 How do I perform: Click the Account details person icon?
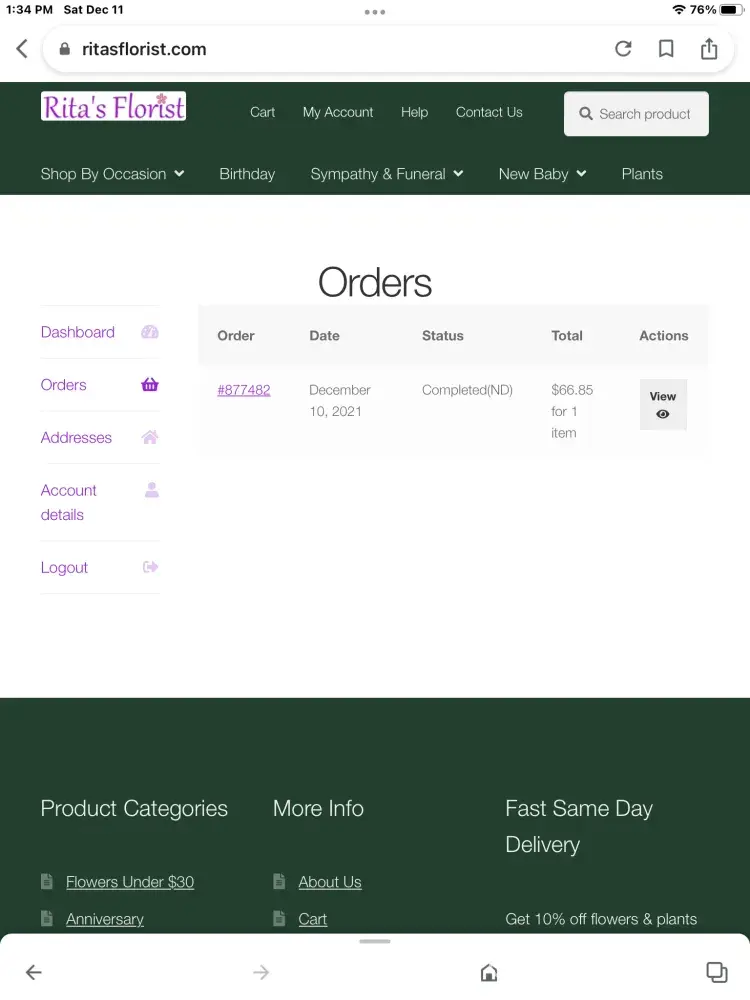tap(152, 490)
